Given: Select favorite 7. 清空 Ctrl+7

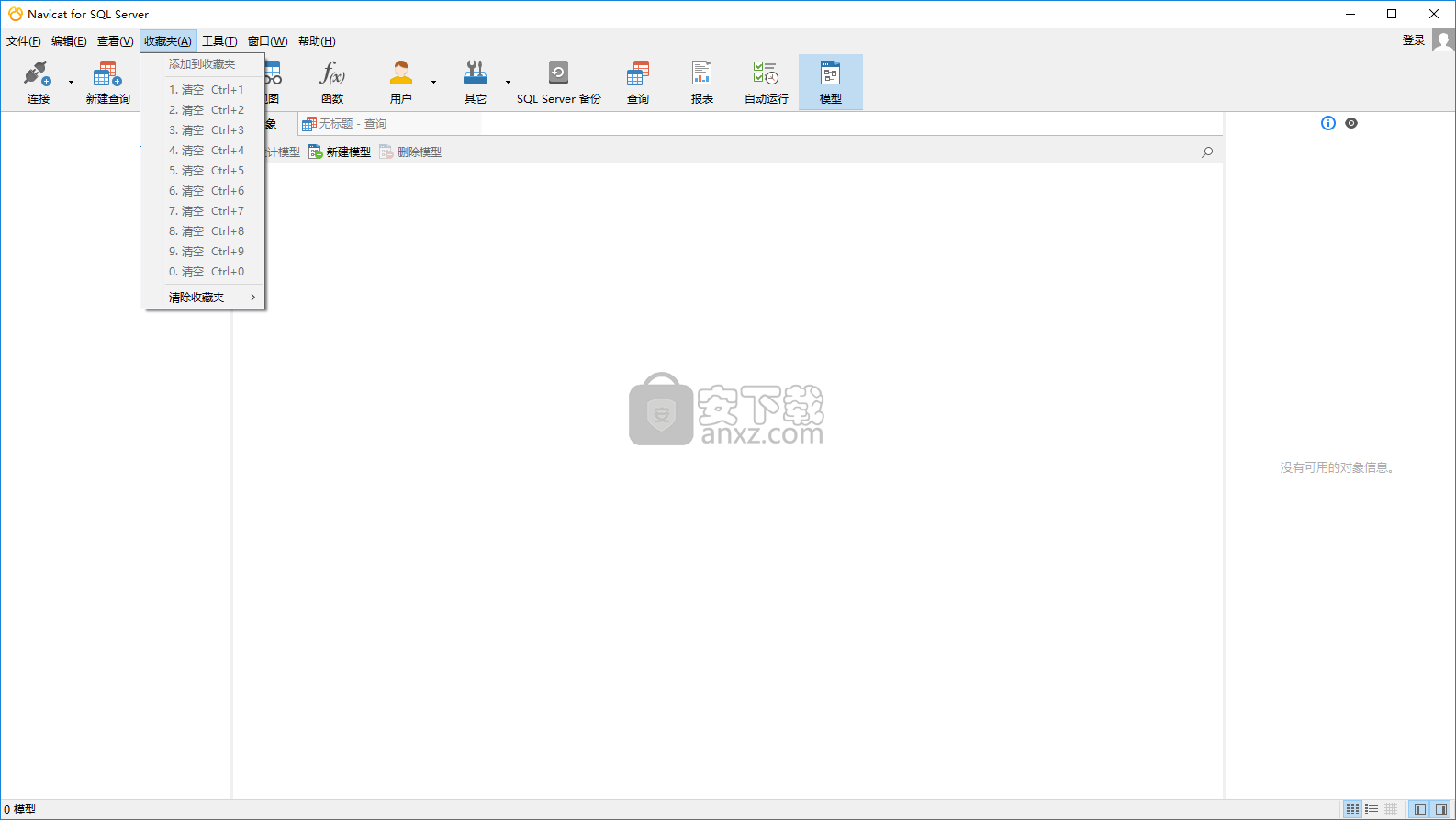Looking at the screenshot, I should tap(202, 211).
